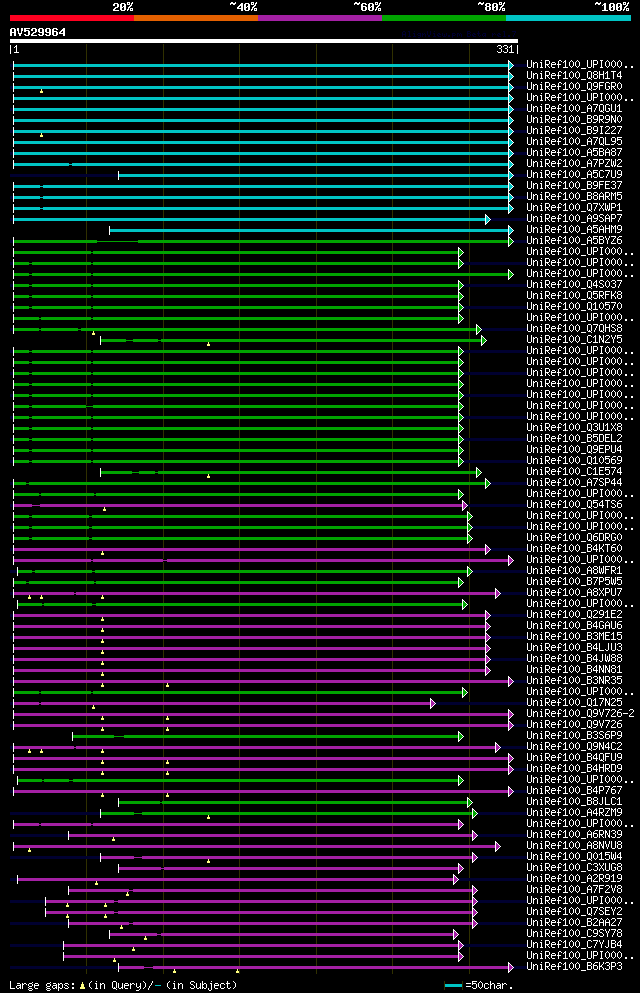
Task: Pick the UniRef100_Q17N25 subject label
Action: pyautogui.click(x=574, y=702)
